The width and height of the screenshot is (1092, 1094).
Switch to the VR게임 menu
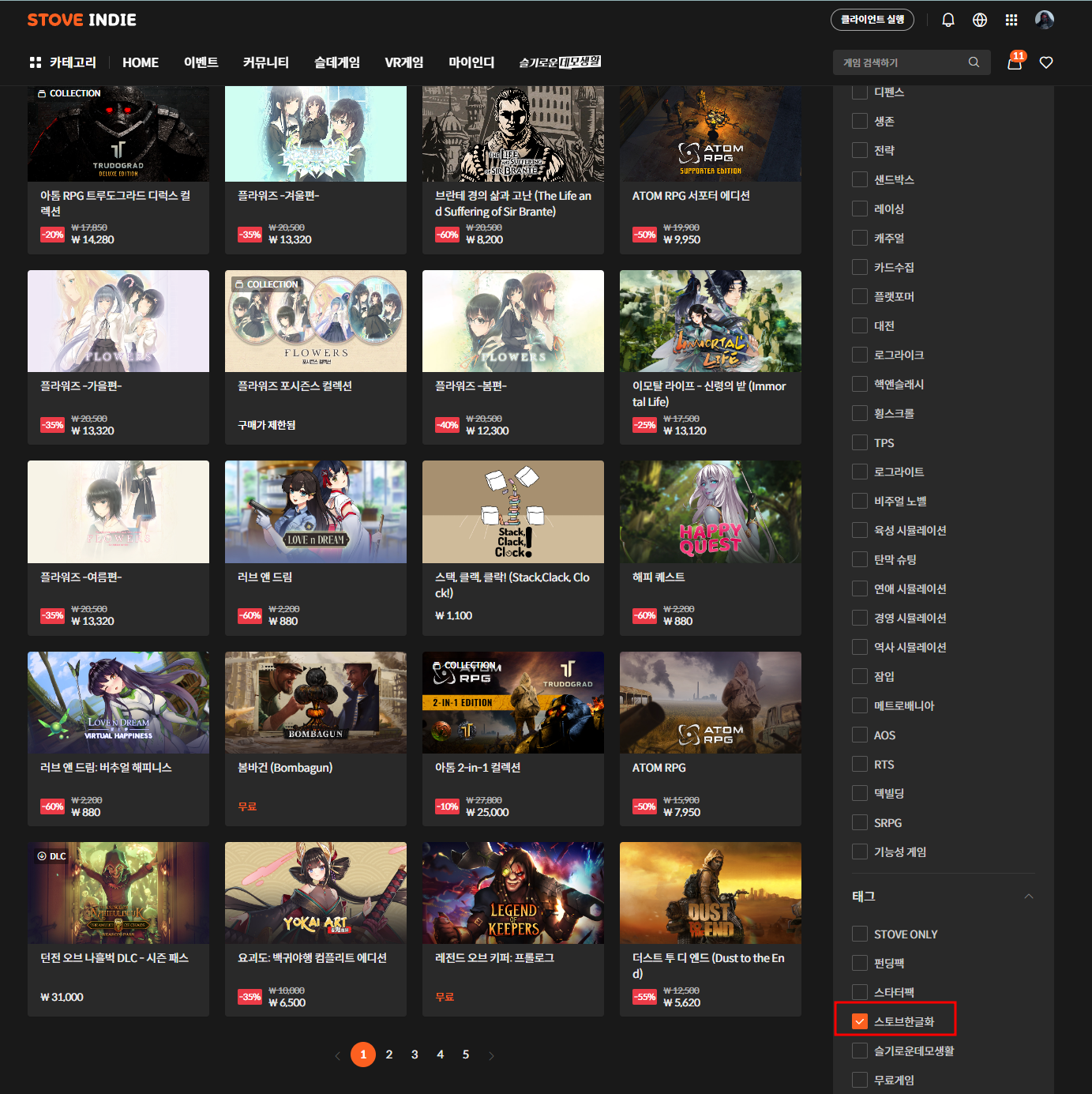tap(403, 62)
